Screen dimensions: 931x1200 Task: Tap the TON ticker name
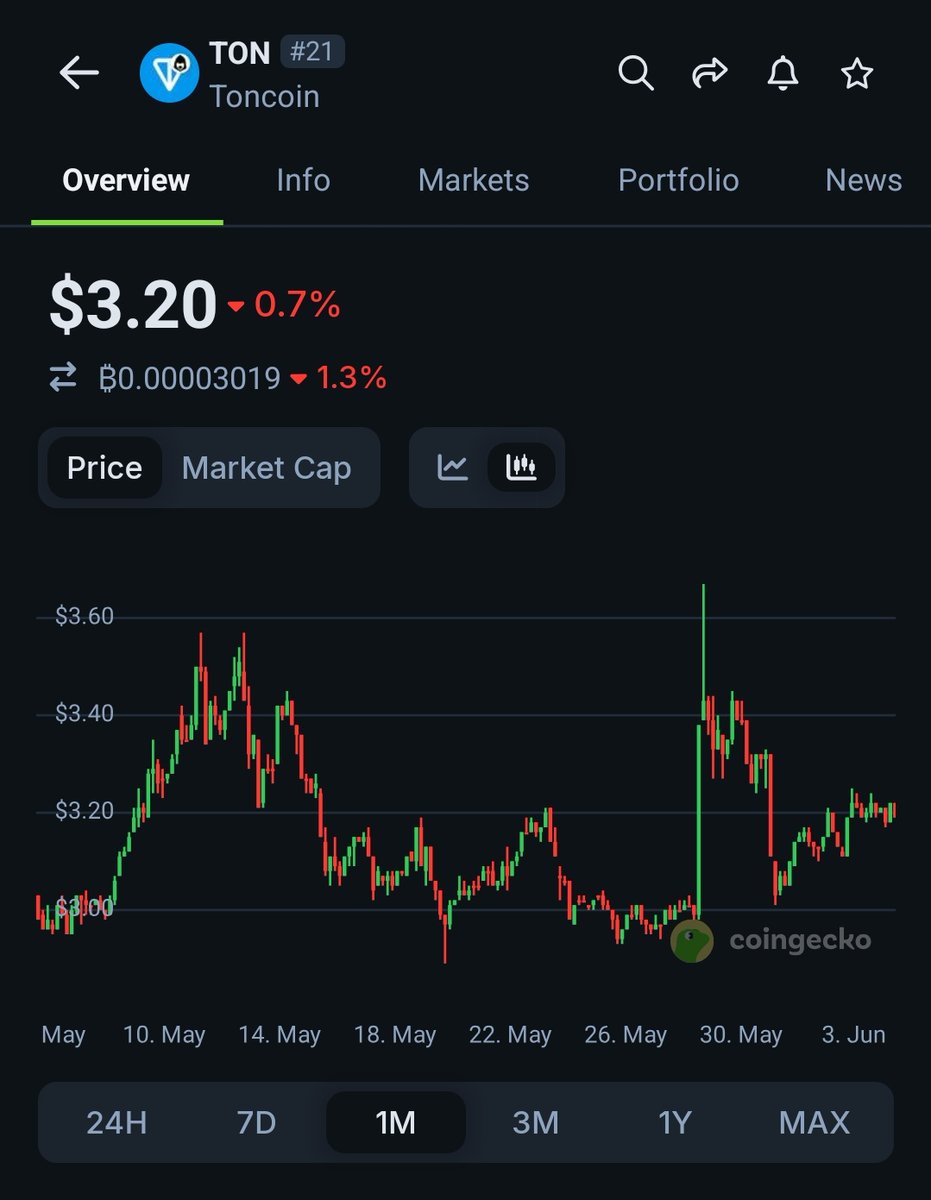(x=240, y=52)
